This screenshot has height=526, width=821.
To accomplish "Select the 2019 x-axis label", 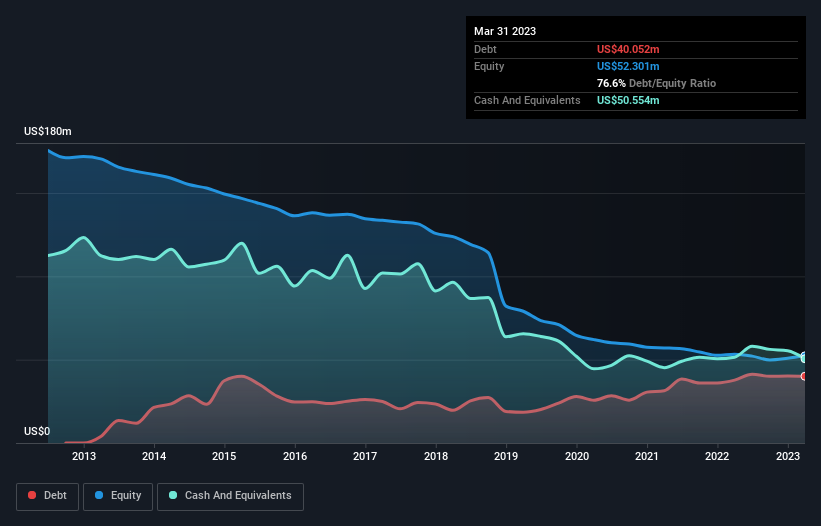I will tap(506, 456).
